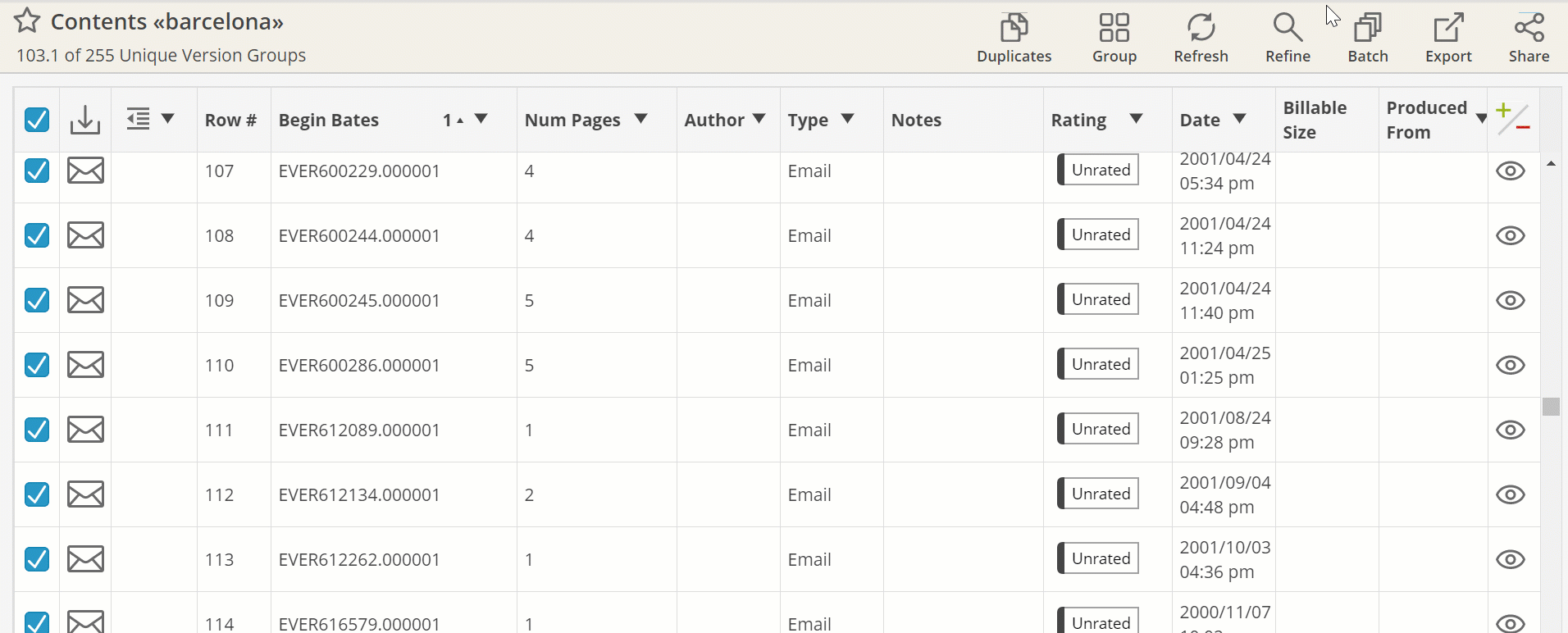Screen dimensions: 1568x633
Task: Uncheck the checkbox for row 110
Action: 37,365
